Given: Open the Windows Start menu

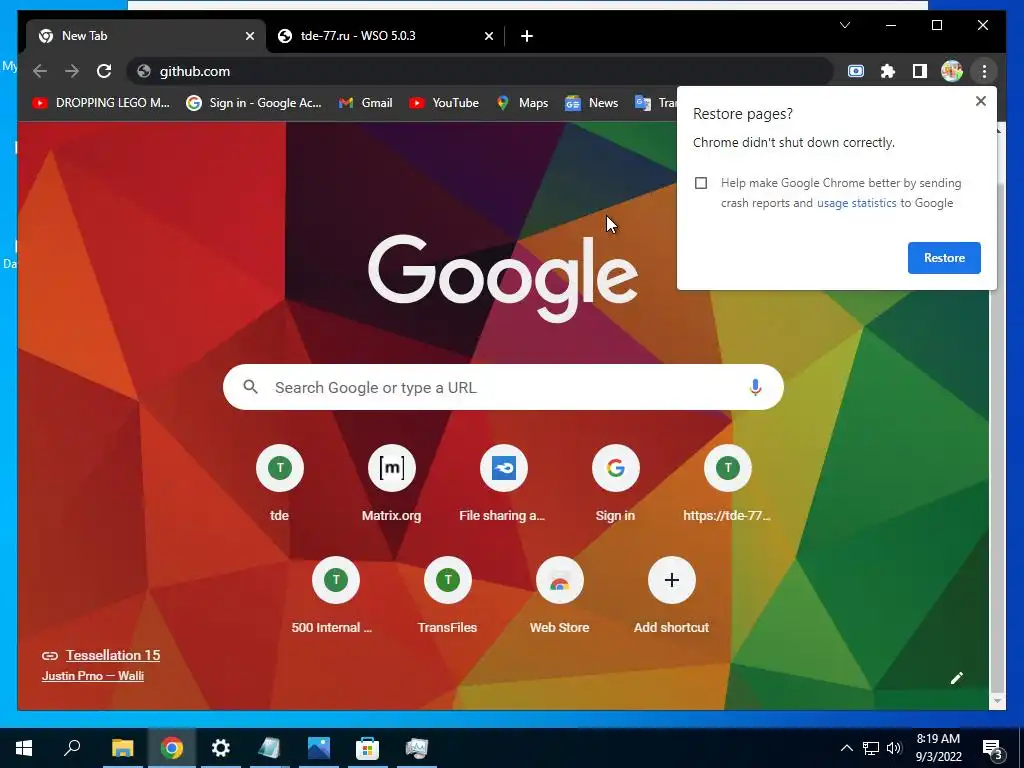Looking at the screenshot, I should point(24,748).
